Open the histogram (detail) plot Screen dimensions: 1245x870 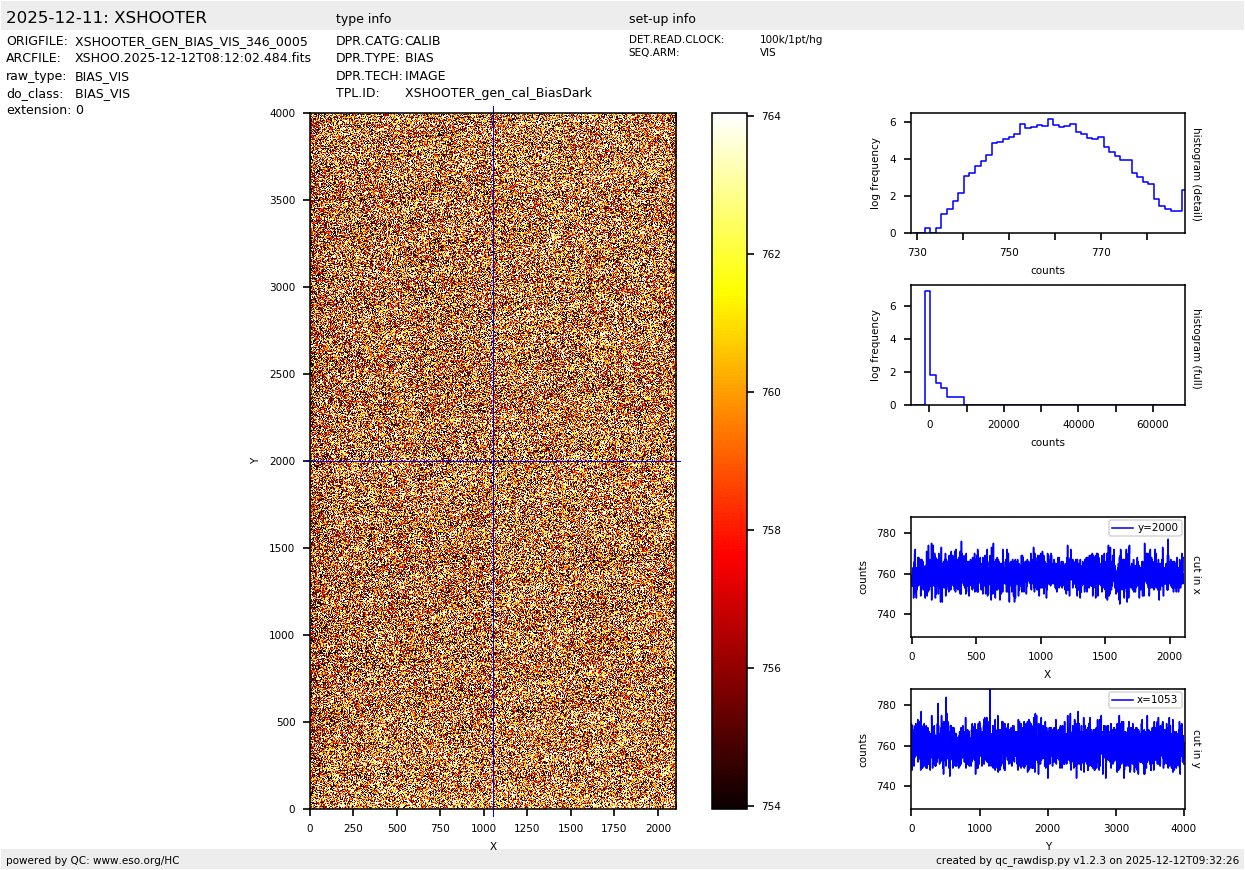[1047, 173]
